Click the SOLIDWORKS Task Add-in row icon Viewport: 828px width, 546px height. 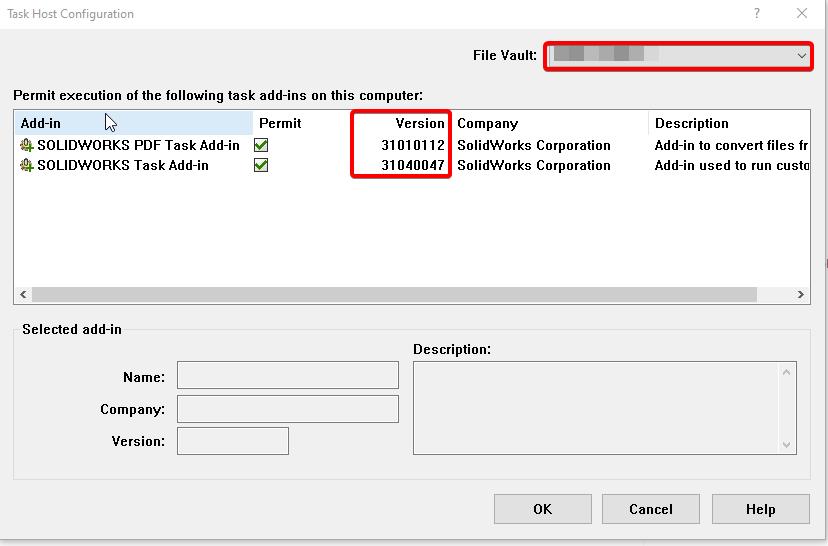click(26, 165)
